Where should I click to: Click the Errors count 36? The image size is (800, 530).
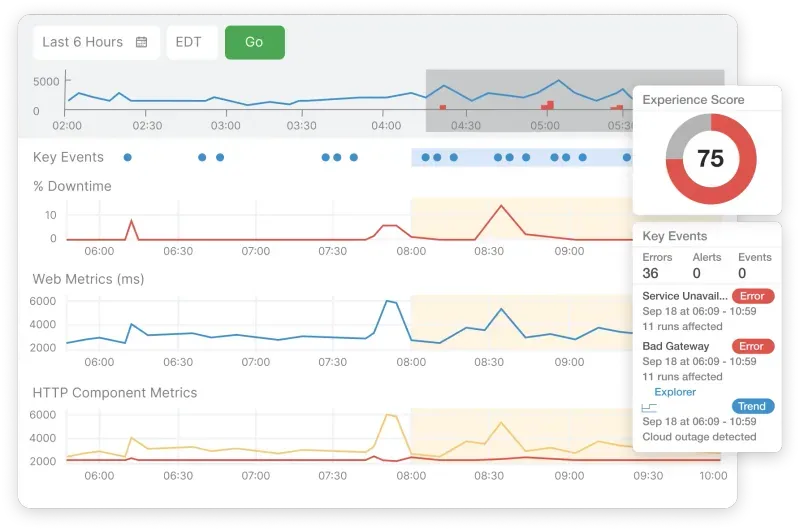[x=650, y=273]
